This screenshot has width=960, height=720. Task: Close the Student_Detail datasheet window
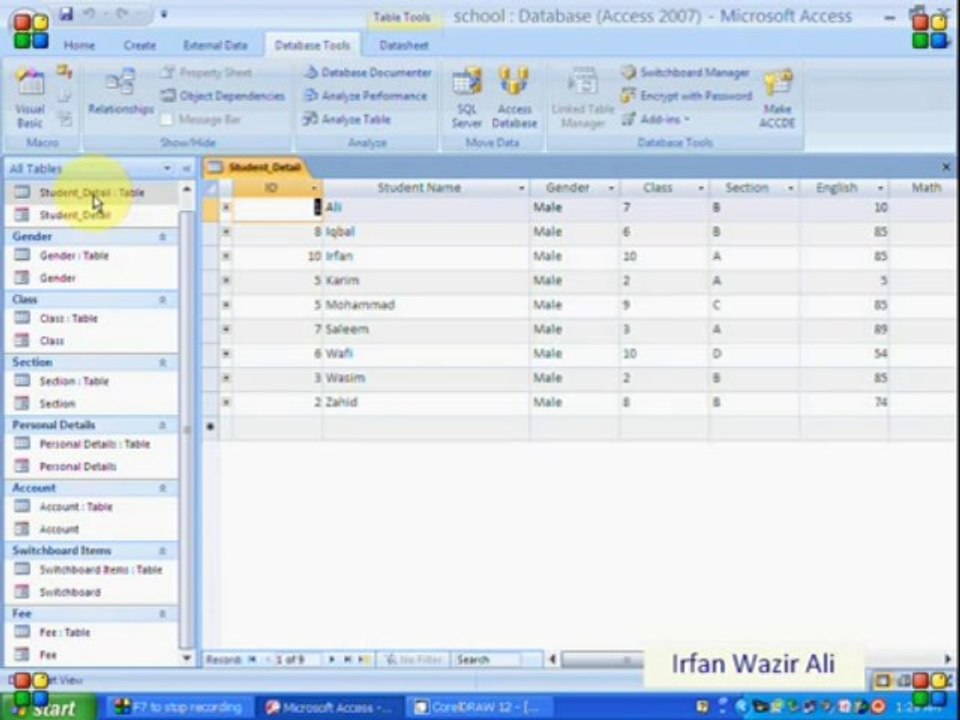(x=946, y=167)
